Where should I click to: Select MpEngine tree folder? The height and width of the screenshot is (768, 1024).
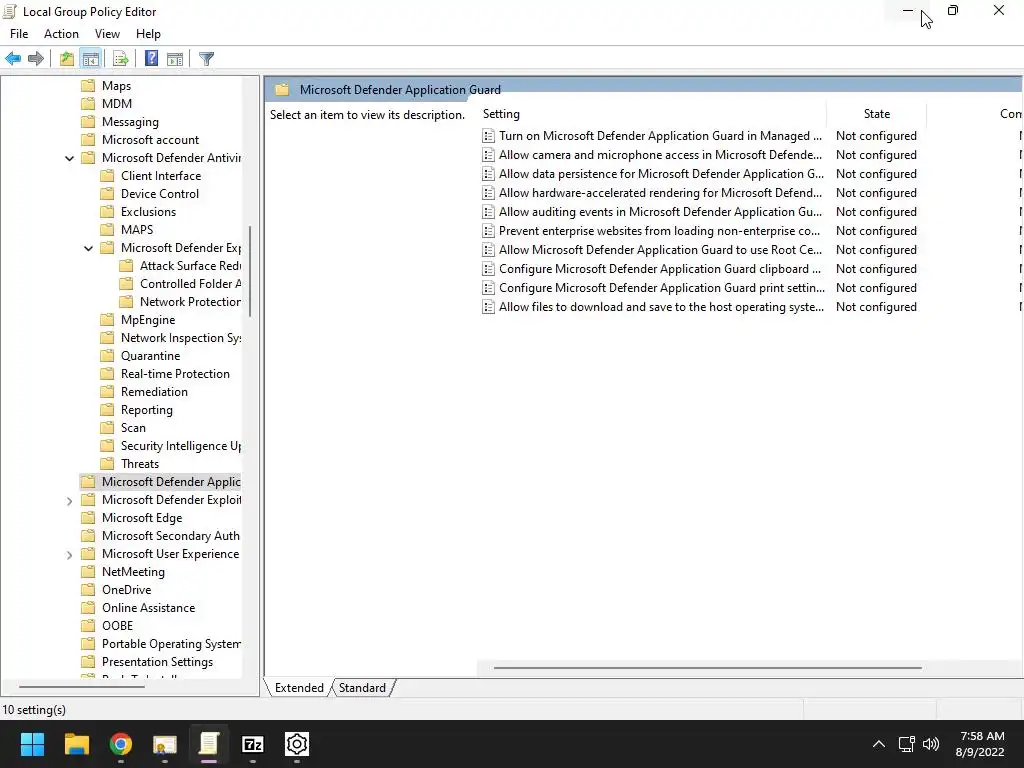(x=148, y=320)
